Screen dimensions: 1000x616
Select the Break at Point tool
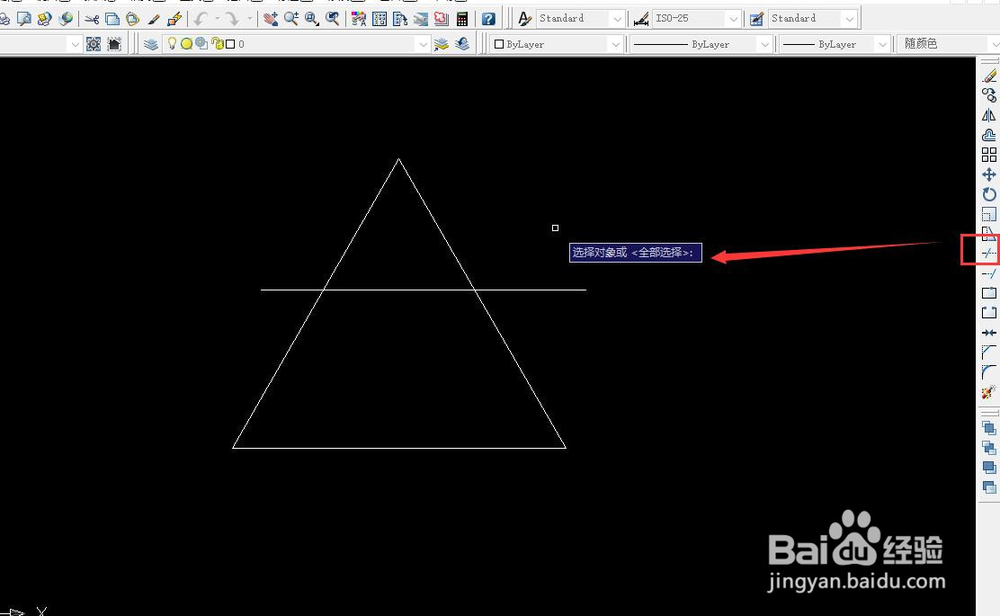coord(989,293)
